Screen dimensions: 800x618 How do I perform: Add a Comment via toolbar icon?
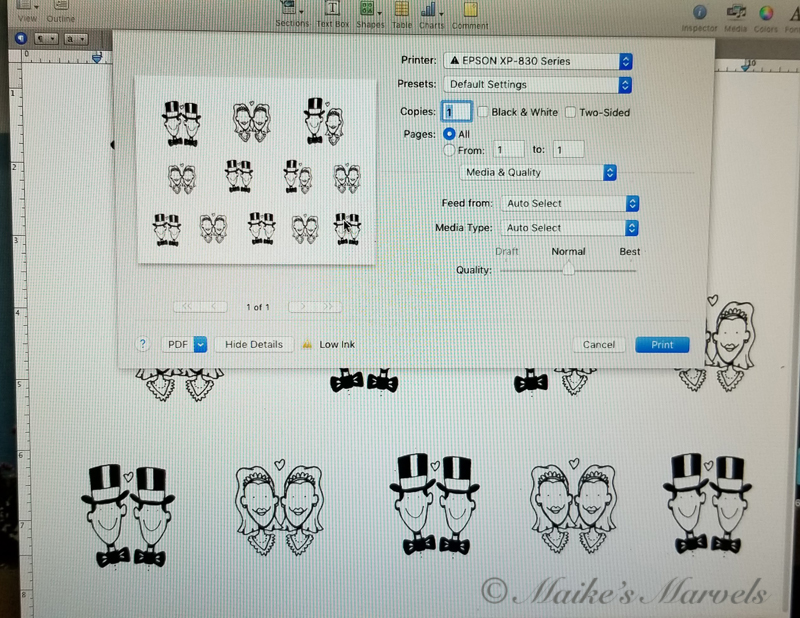469,12
